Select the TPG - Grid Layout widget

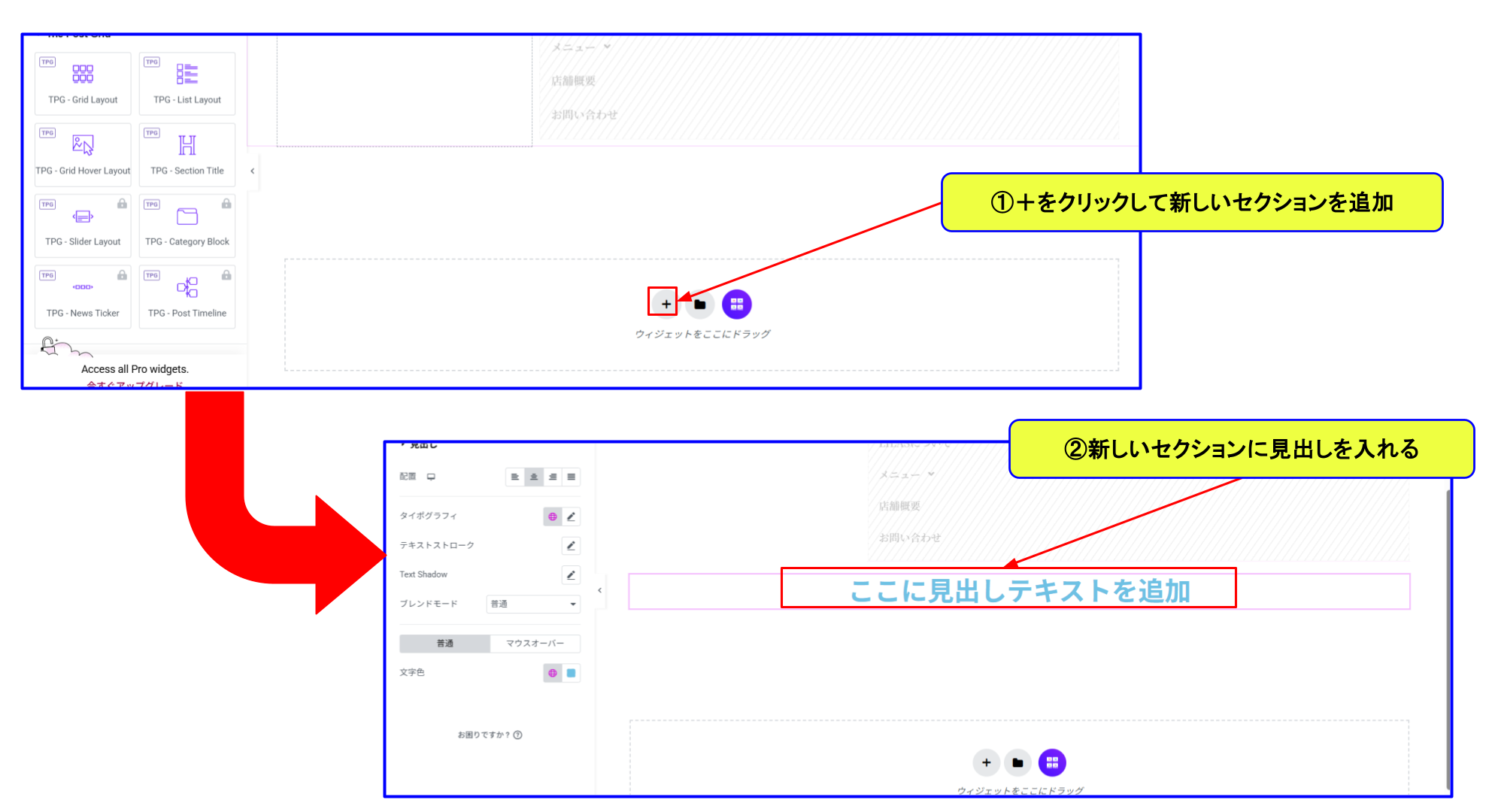83,83
